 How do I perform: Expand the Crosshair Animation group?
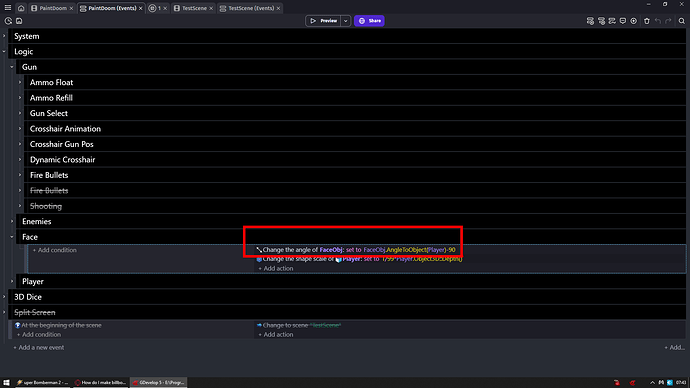[x=20, y=128]
